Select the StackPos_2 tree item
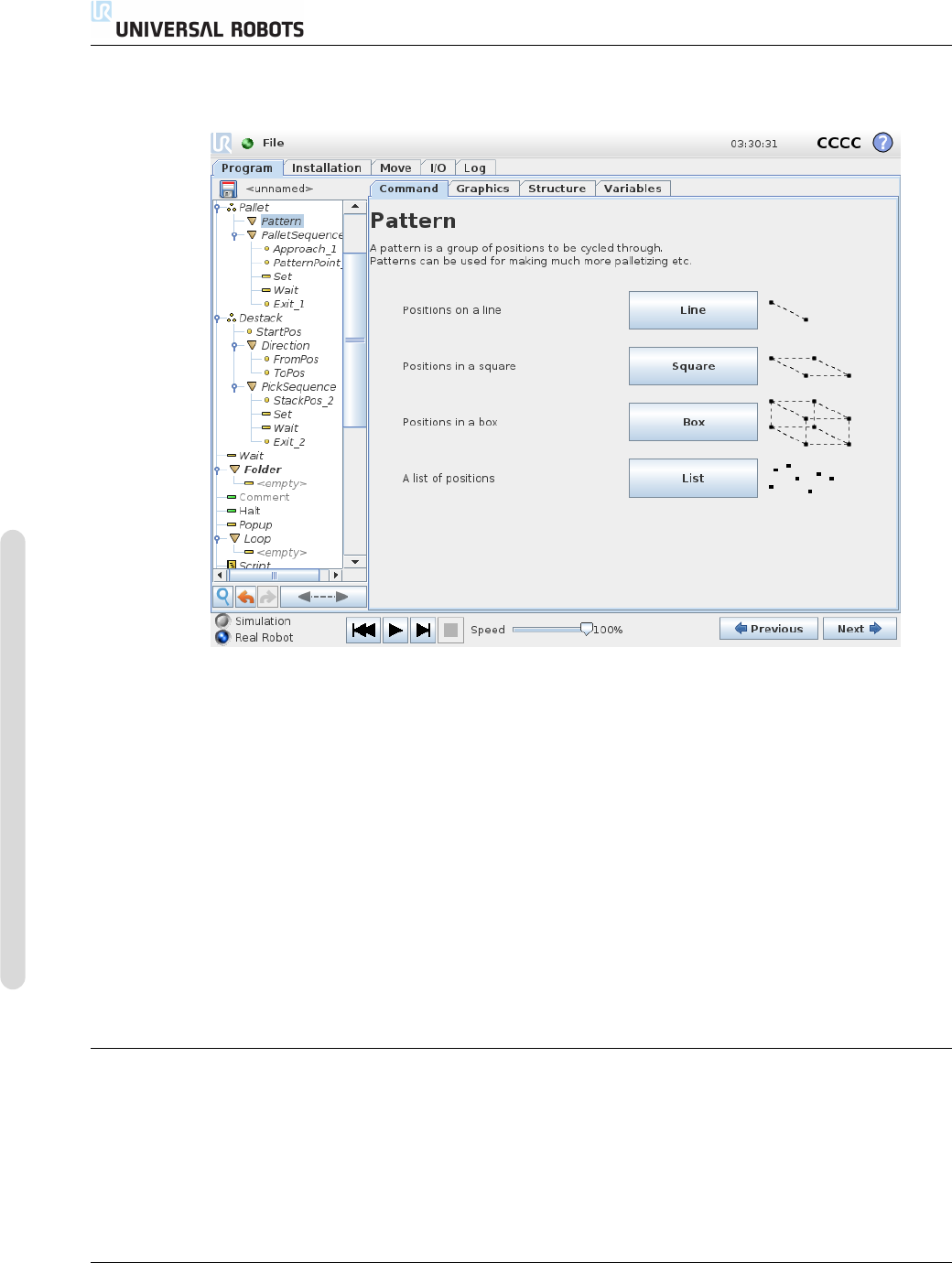The width and height of the screenshot is (952, 1263). pyautogui.click(x=303, y=401)
